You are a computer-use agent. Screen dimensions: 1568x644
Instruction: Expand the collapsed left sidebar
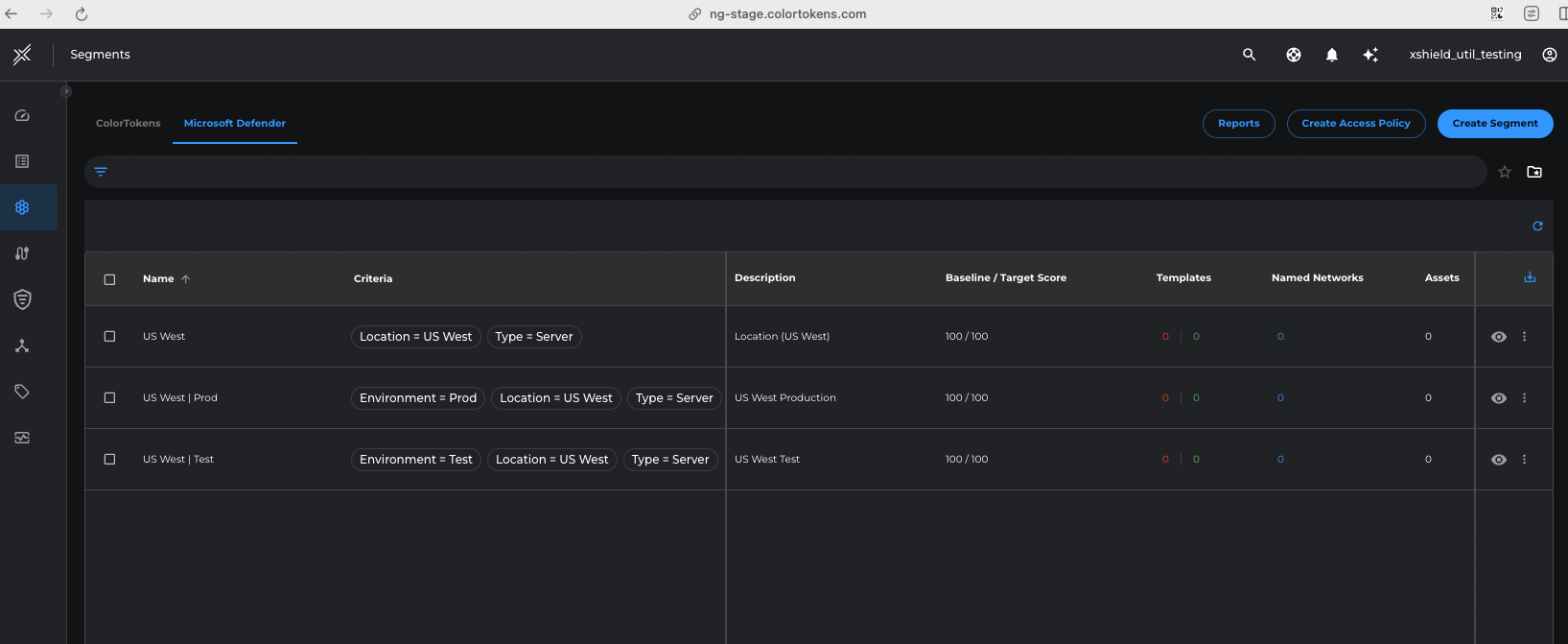(66, 92)
